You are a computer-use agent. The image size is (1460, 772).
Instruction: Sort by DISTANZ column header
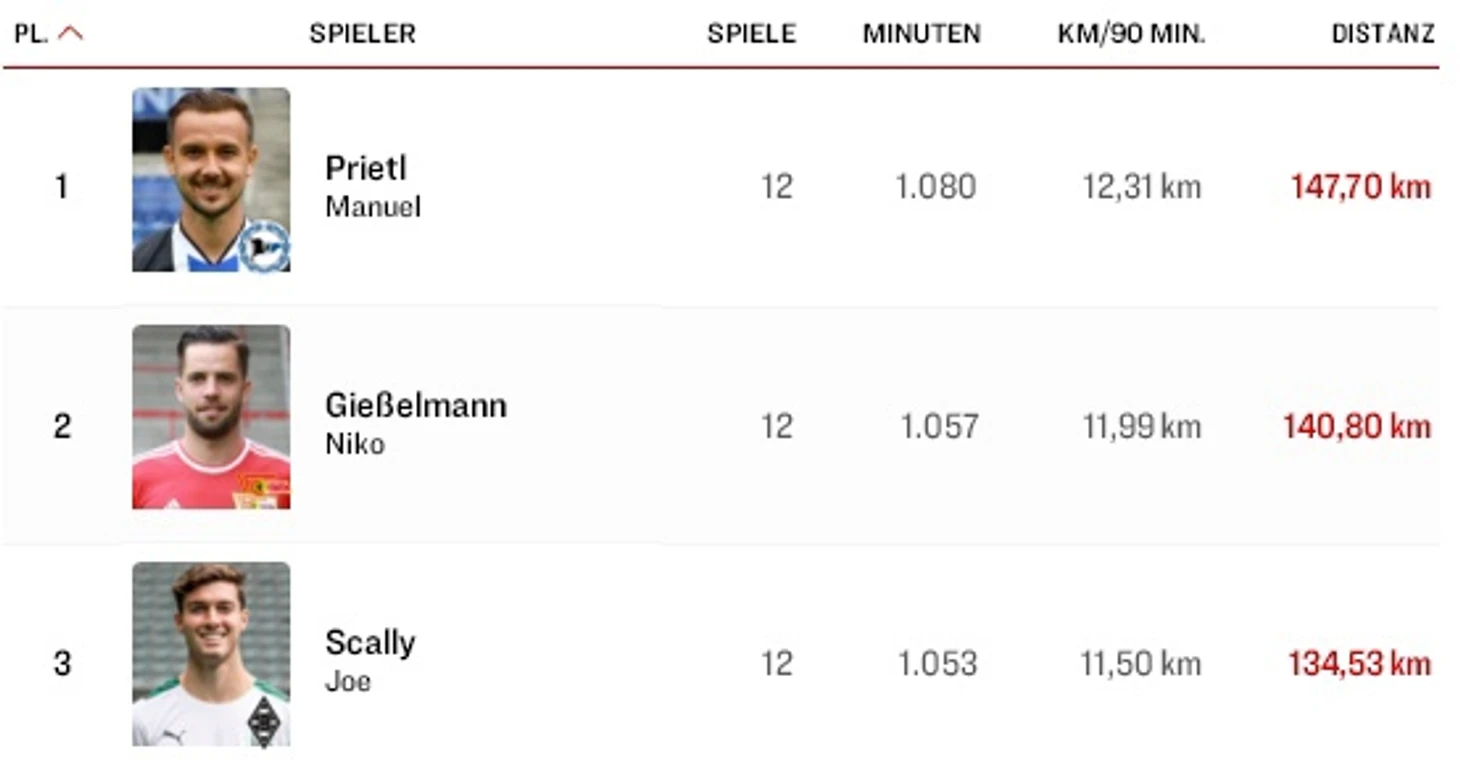[x=1383, y=33]
